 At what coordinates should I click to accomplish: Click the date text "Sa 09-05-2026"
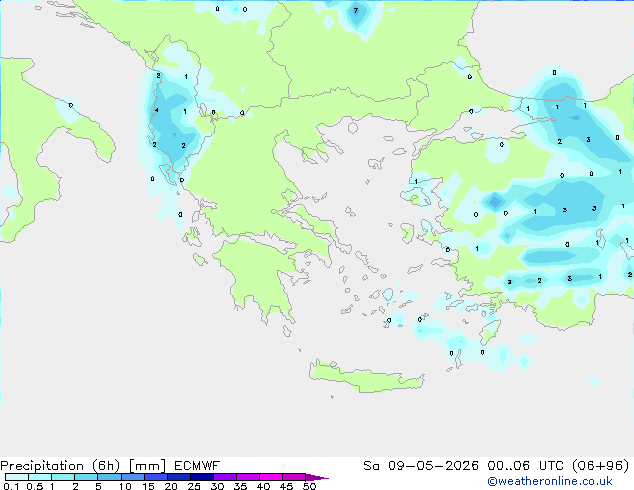(421, 466)
